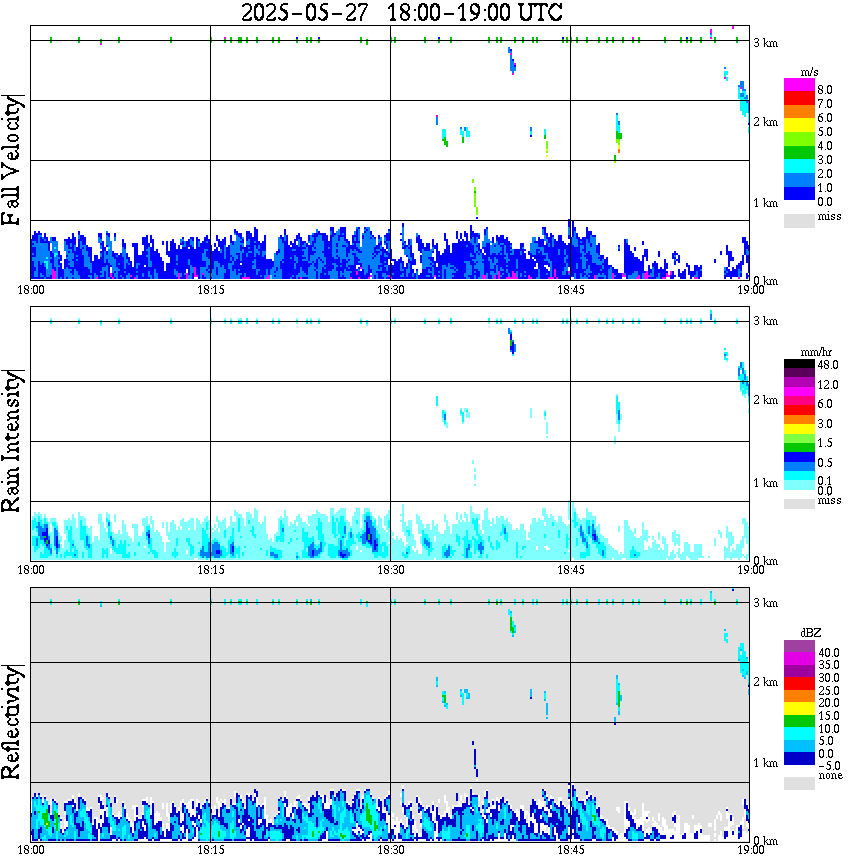
Task: Click the 'm/s' unit label
Action: pyautogui.click(x=809, y=73)
